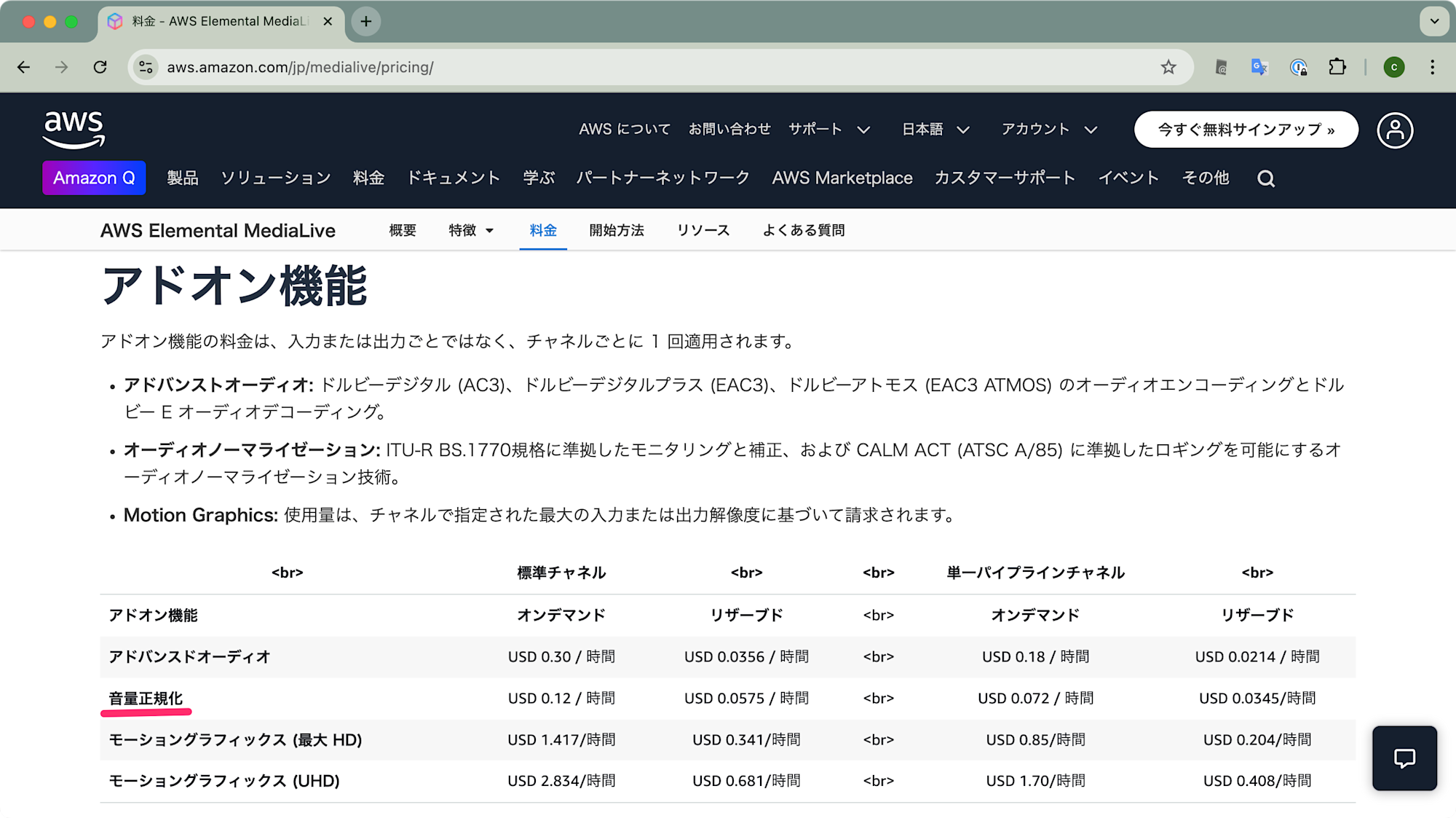
Task: Open a new browser tab
Action: pyautogui.click(x=366, y=21)
